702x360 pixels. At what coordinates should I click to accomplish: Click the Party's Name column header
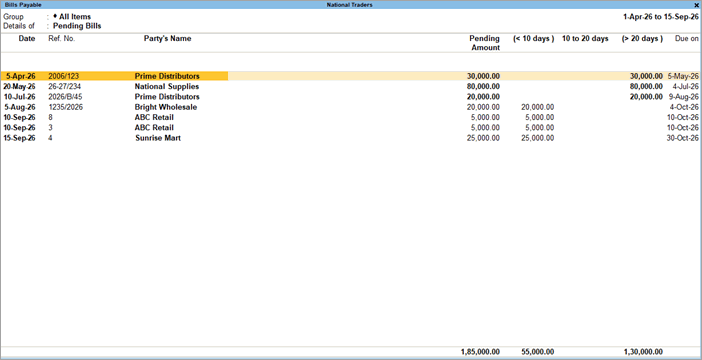pyautogui.click(x=167, y=39)
